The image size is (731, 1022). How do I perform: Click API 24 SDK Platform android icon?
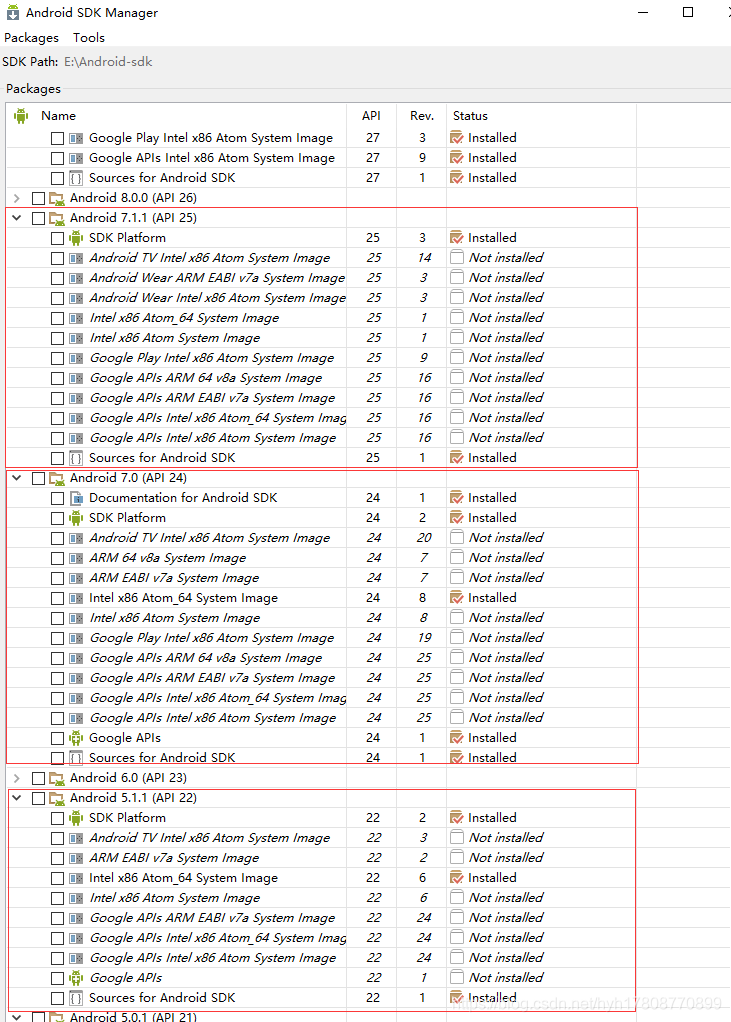tap(76, 518)
